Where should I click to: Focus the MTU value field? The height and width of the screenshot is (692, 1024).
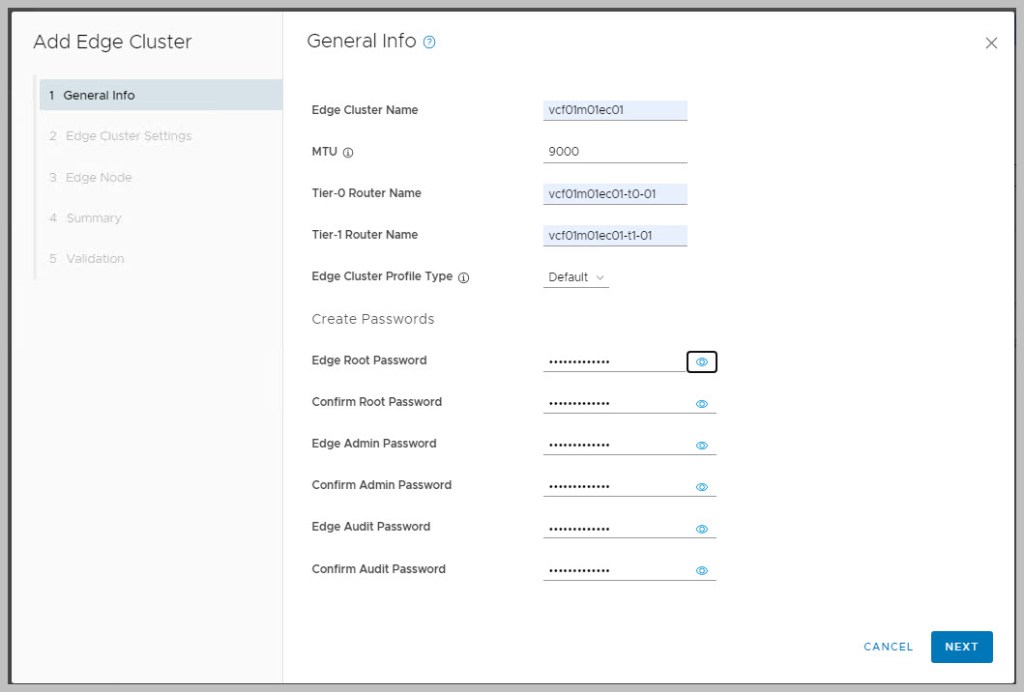click(615, 152)
